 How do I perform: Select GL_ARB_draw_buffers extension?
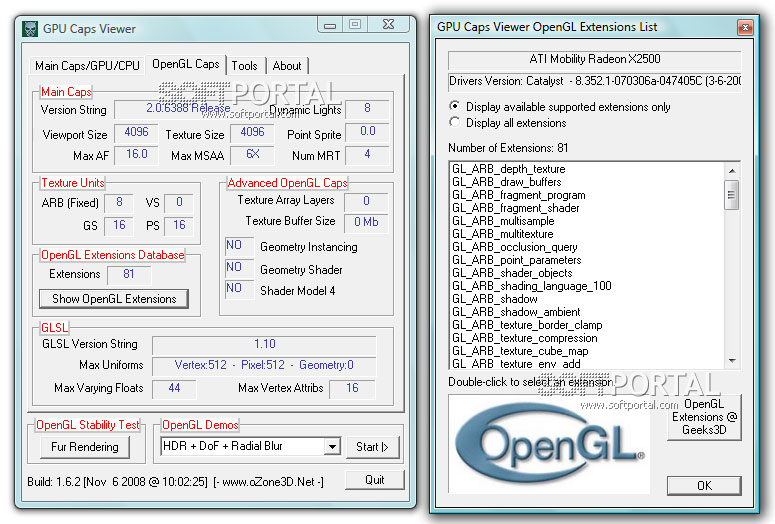[507, 182]
